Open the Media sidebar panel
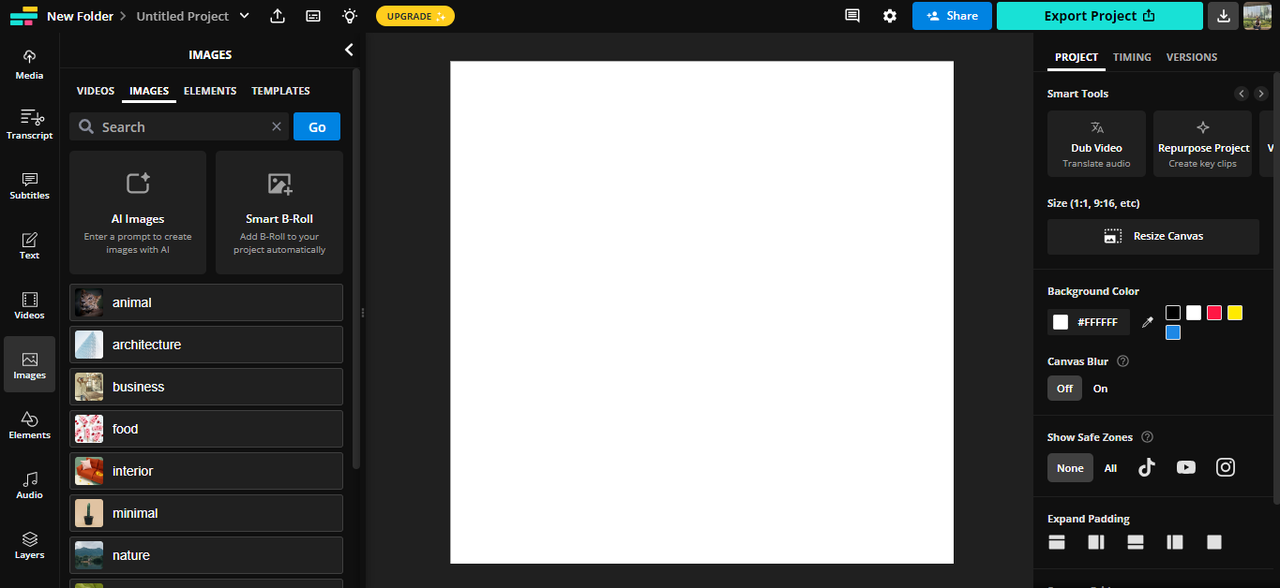1280x588 pixels. 29,64
